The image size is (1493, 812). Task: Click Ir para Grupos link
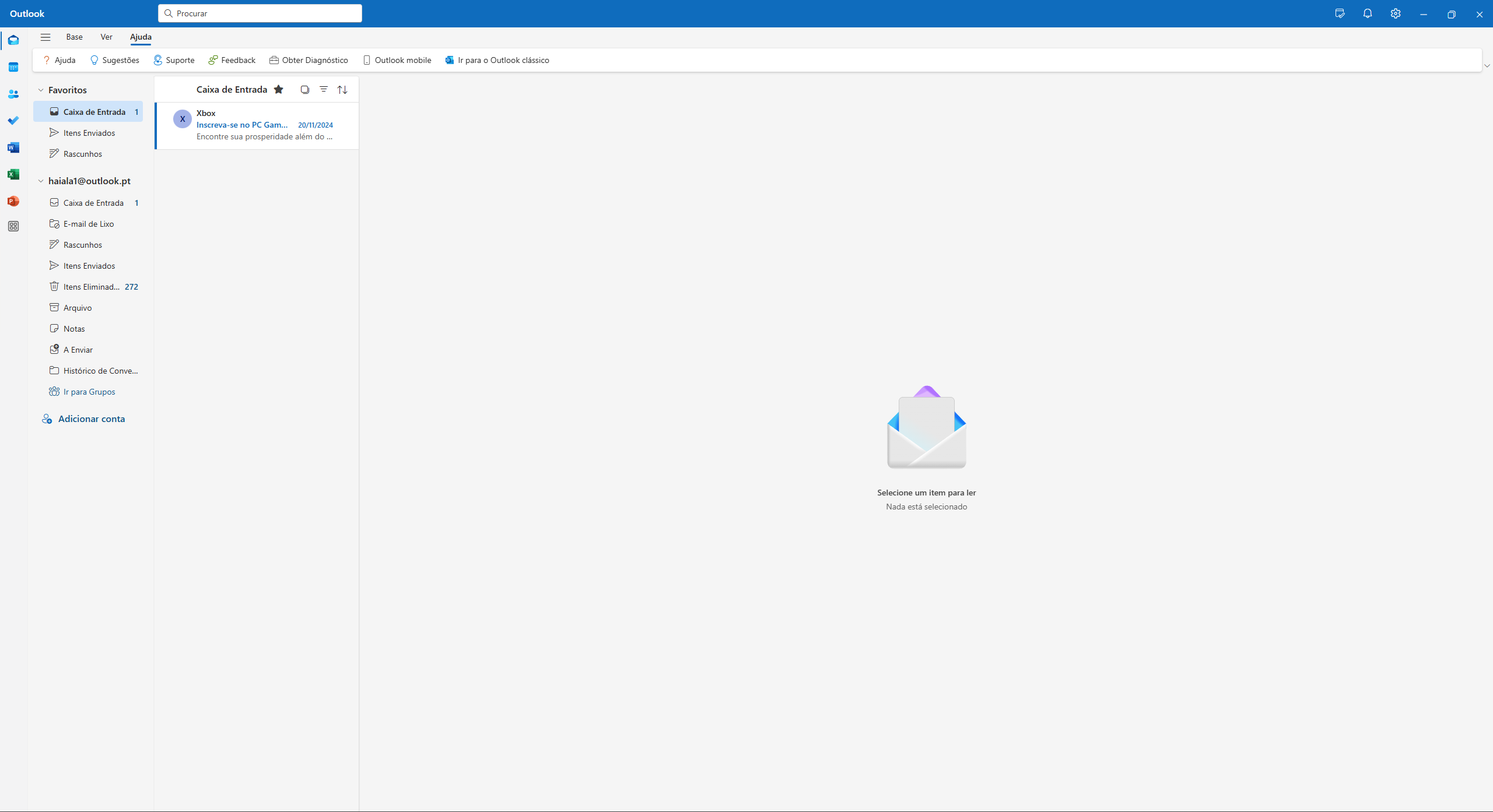tap(88, 391)
